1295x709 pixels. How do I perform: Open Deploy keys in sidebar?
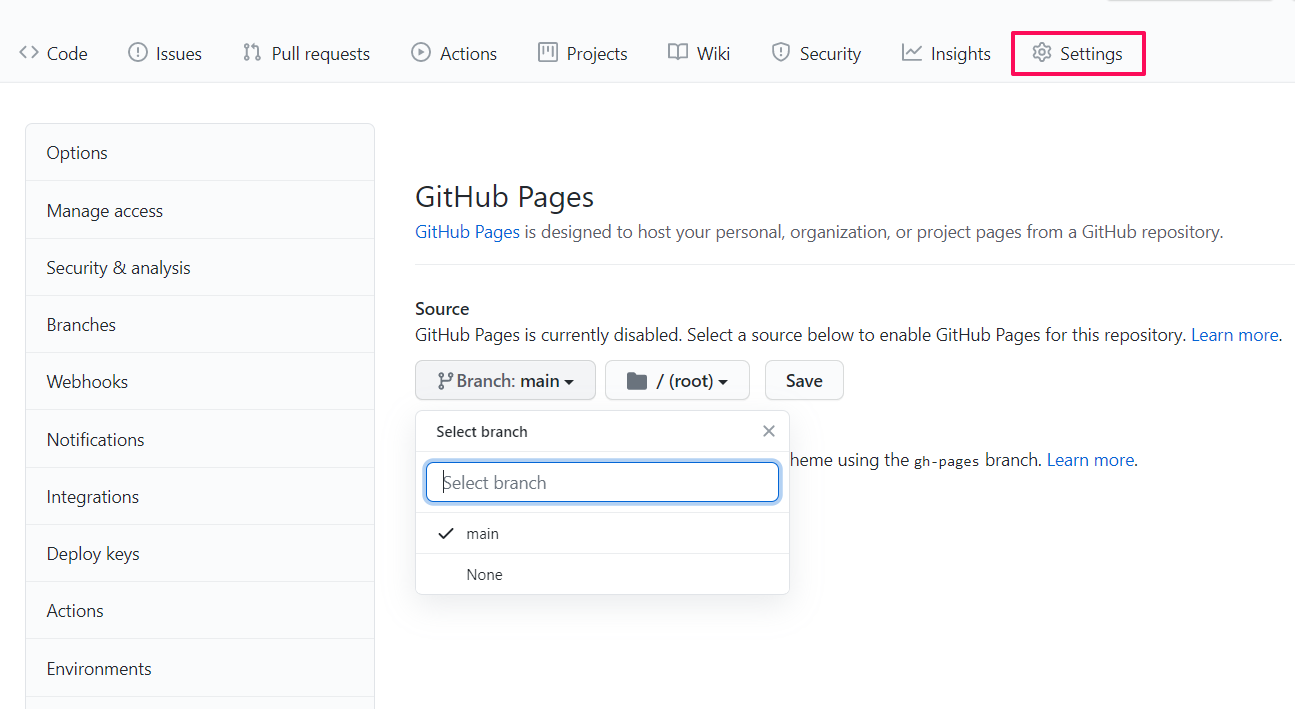93,554
